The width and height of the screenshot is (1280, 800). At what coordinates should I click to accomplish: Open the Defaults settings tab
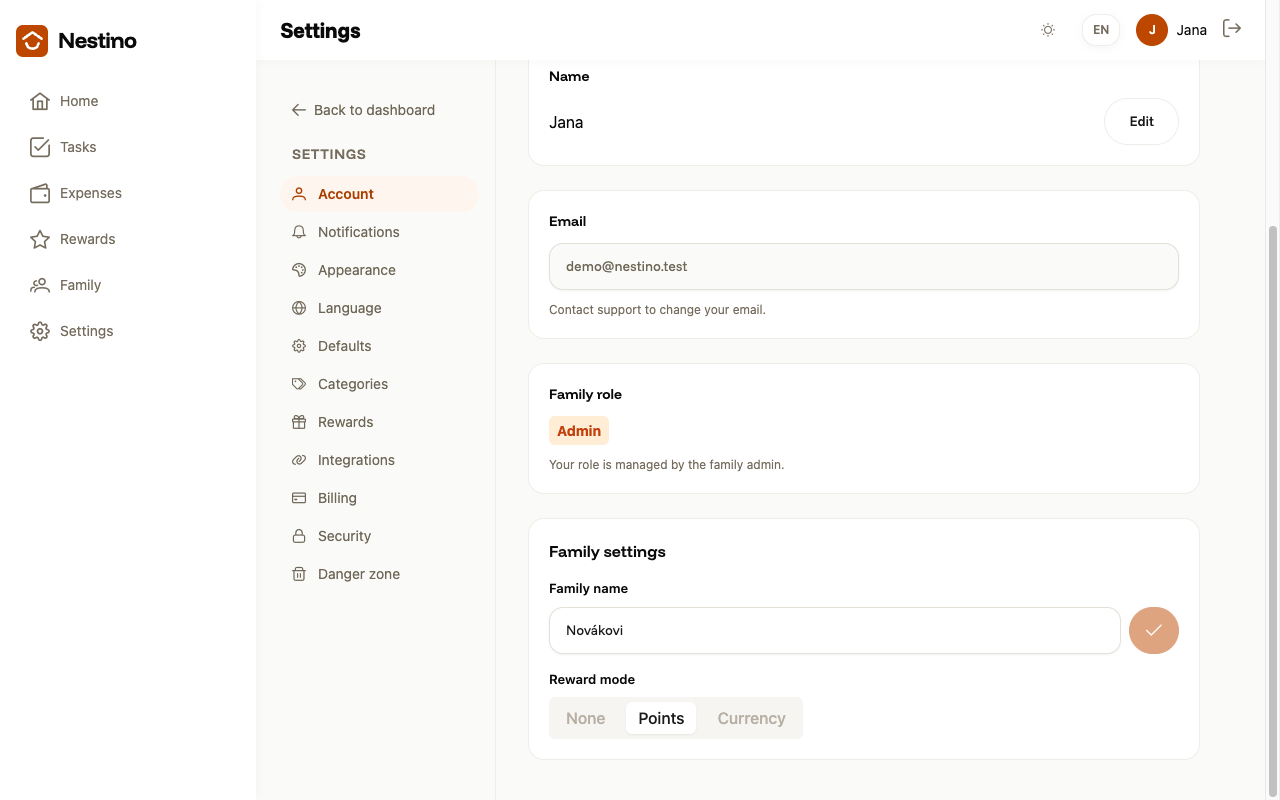click(379, 346)
